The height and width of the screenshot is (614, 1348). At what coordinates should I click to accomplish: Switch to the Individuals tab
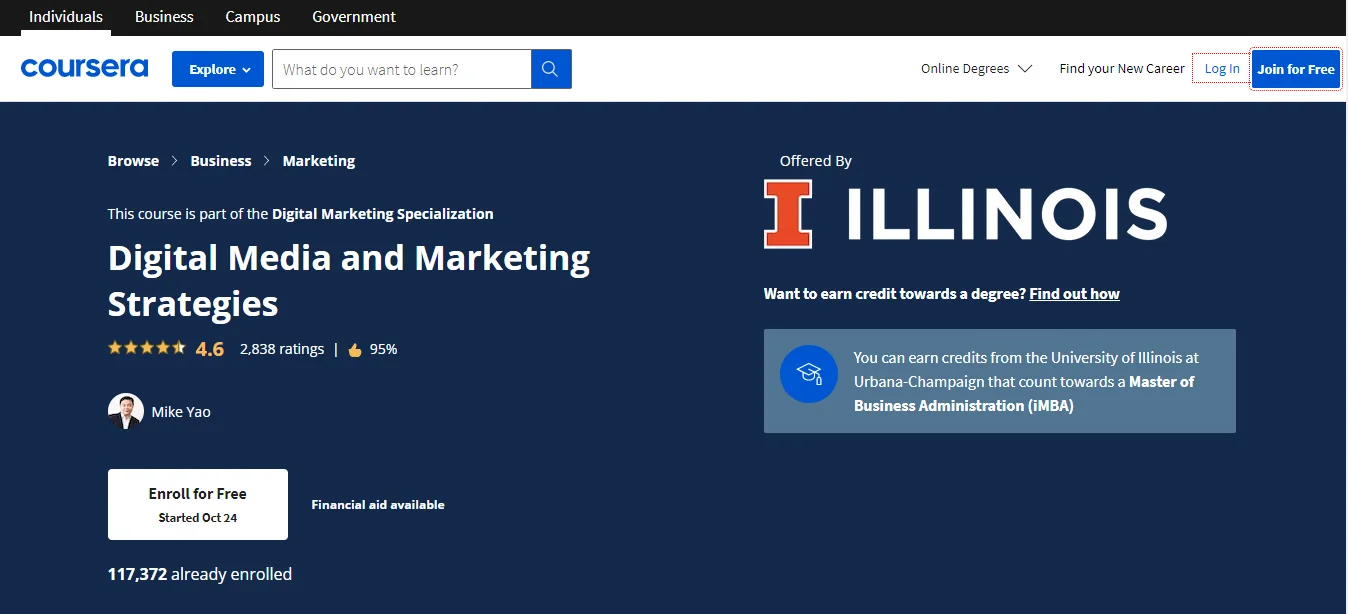click(66, 17)
